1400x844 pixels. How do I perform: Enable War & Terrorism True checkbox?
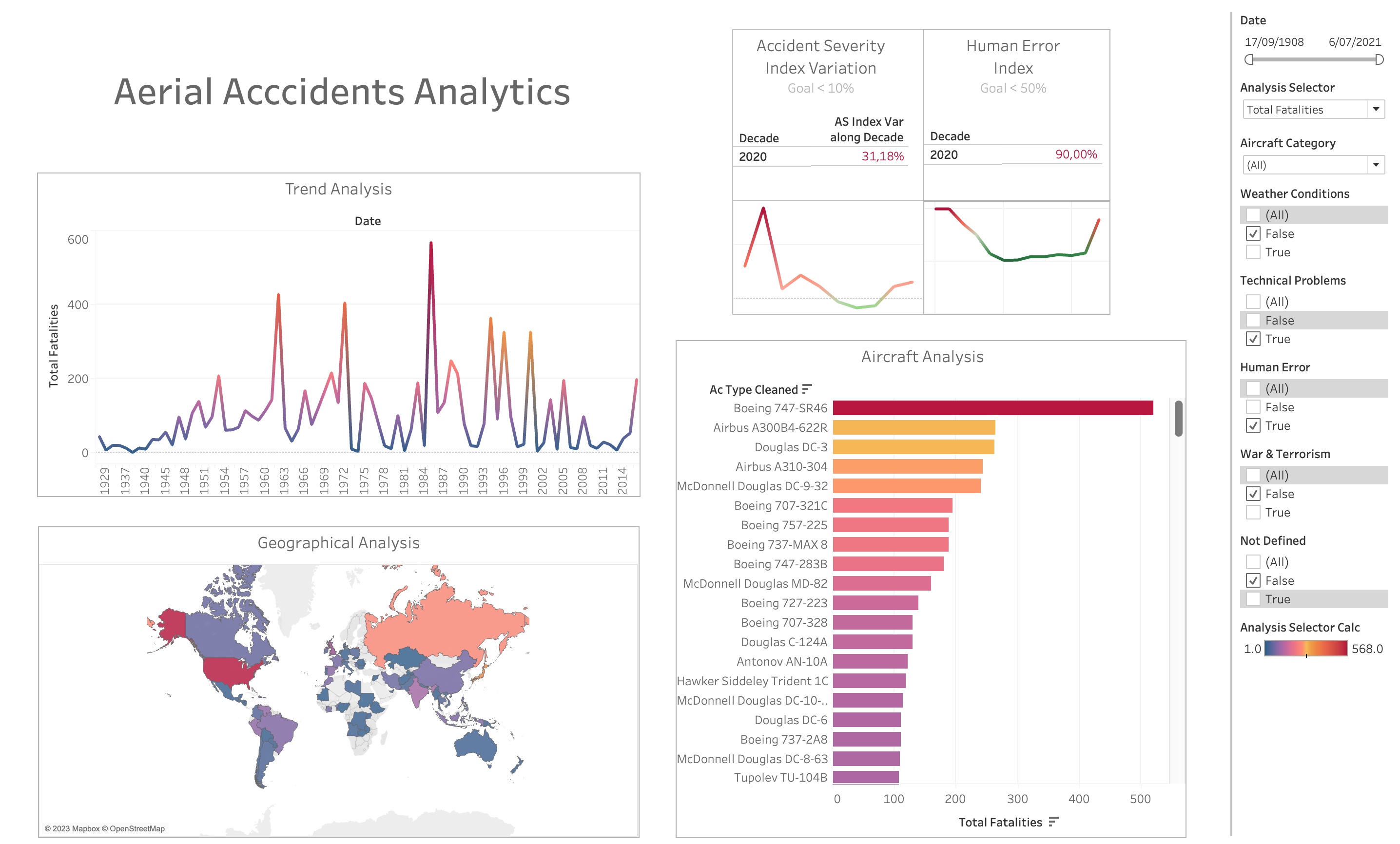pos(1253,512)
